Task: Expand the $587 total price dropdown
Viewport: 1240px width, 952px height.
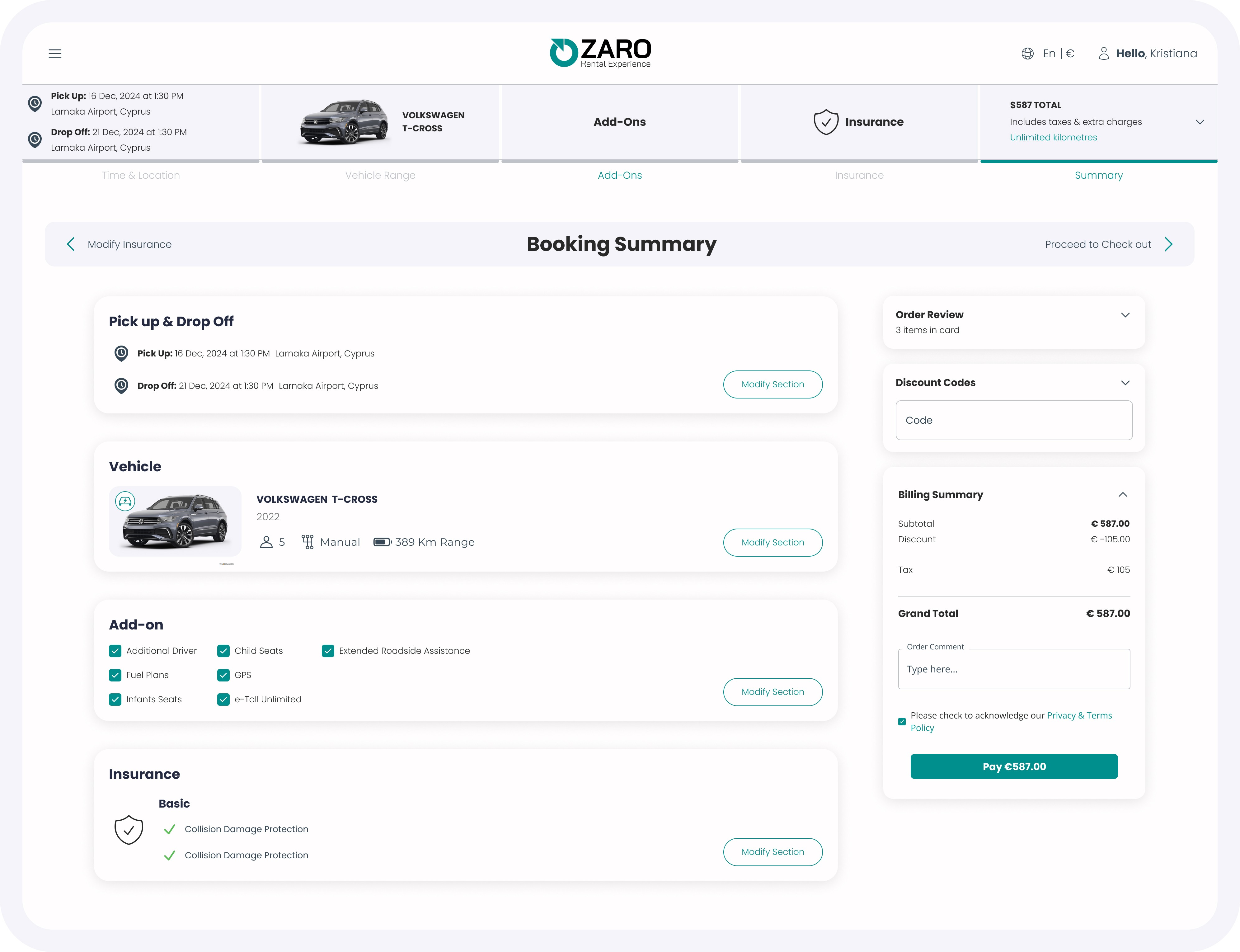Action: [x=1199, y=122]
